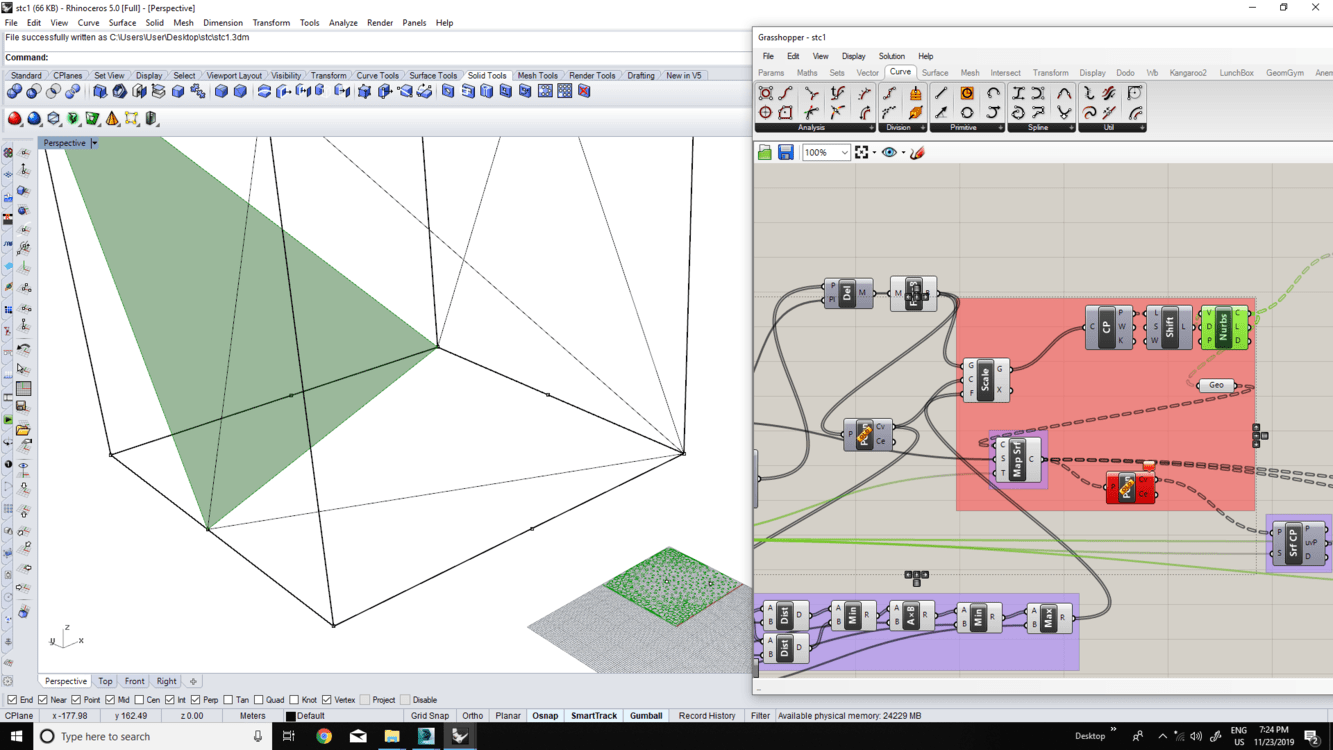The height and width of the screenshot is (750, 1333).
Task: Click the Divide Curve icon in Division panel
Action: (x=889, y=93)
